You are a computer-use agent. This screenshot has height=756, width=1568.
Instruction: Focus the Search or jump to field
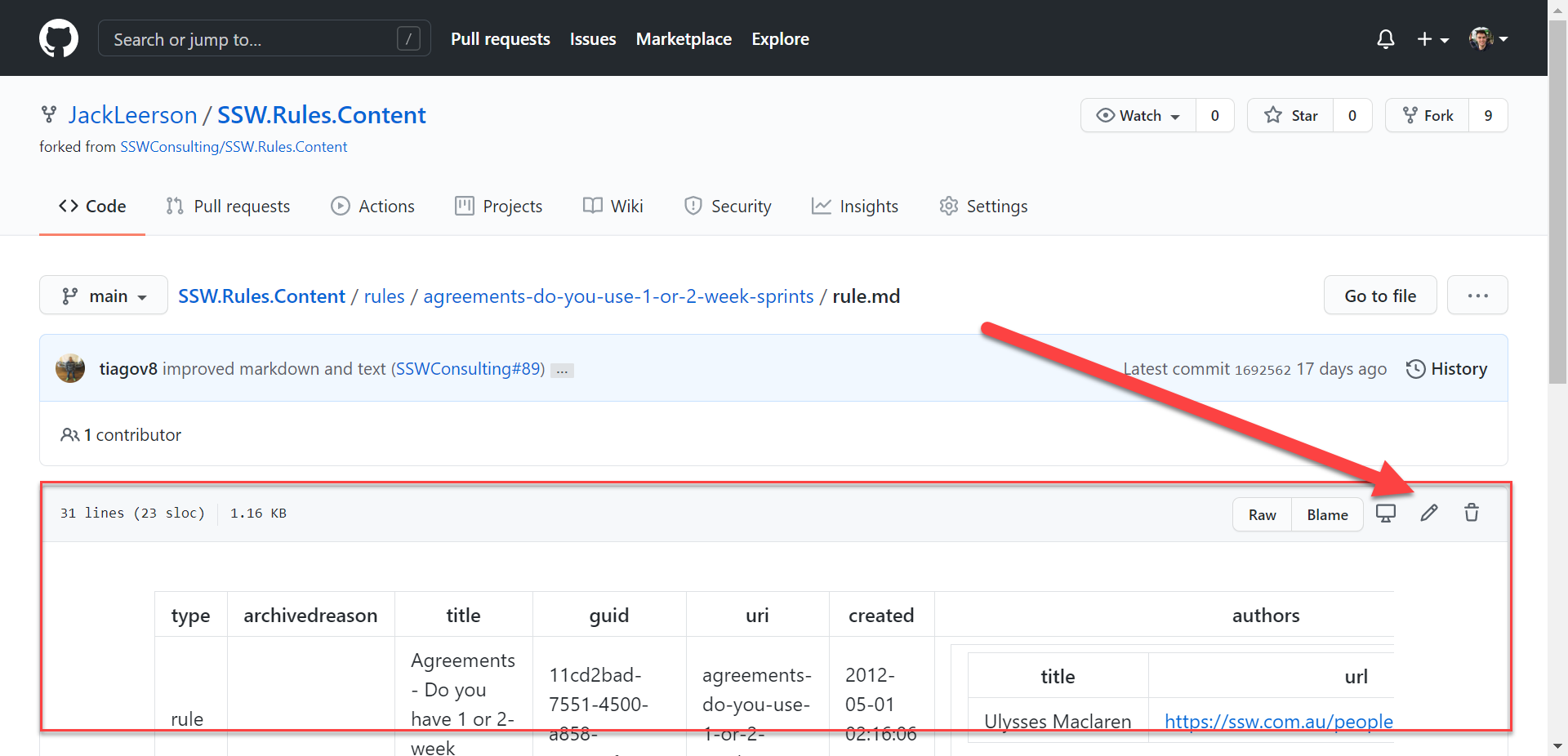pyautogui.click(x=265, y=38)
